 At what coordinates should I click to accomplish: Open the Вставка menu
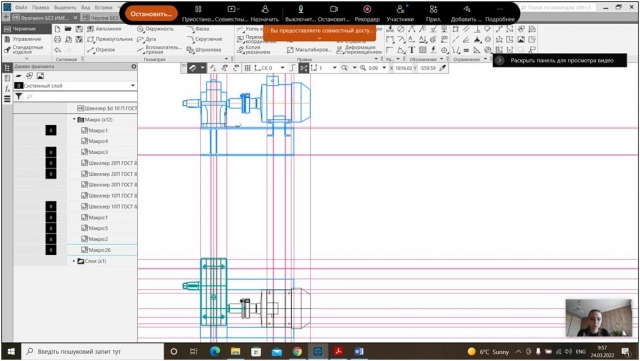[103, 7]
